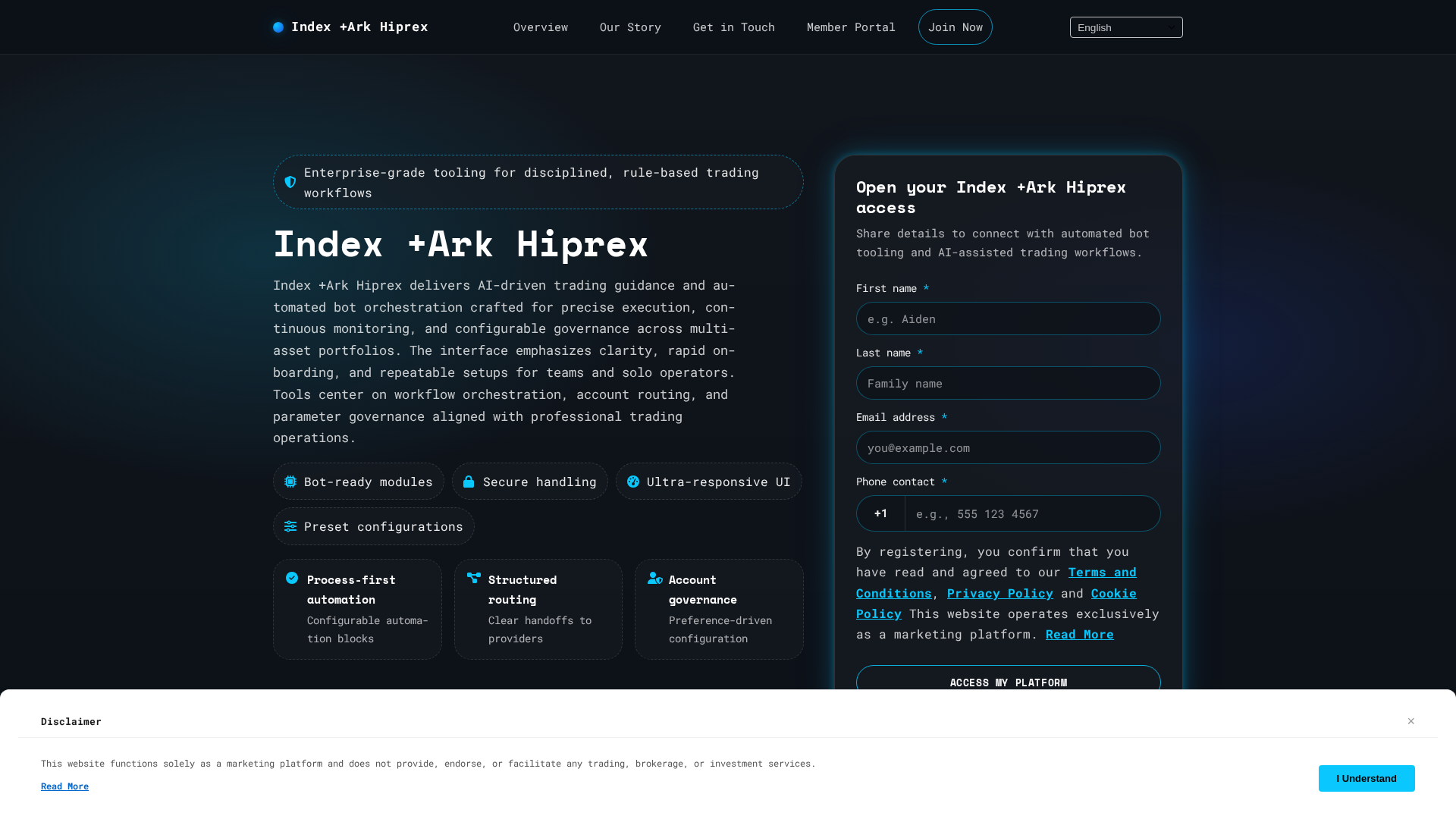This screenshot has height=819, width=1456.
Task: Click the large Index +Ark Hiprex heading
Action: 460,244
